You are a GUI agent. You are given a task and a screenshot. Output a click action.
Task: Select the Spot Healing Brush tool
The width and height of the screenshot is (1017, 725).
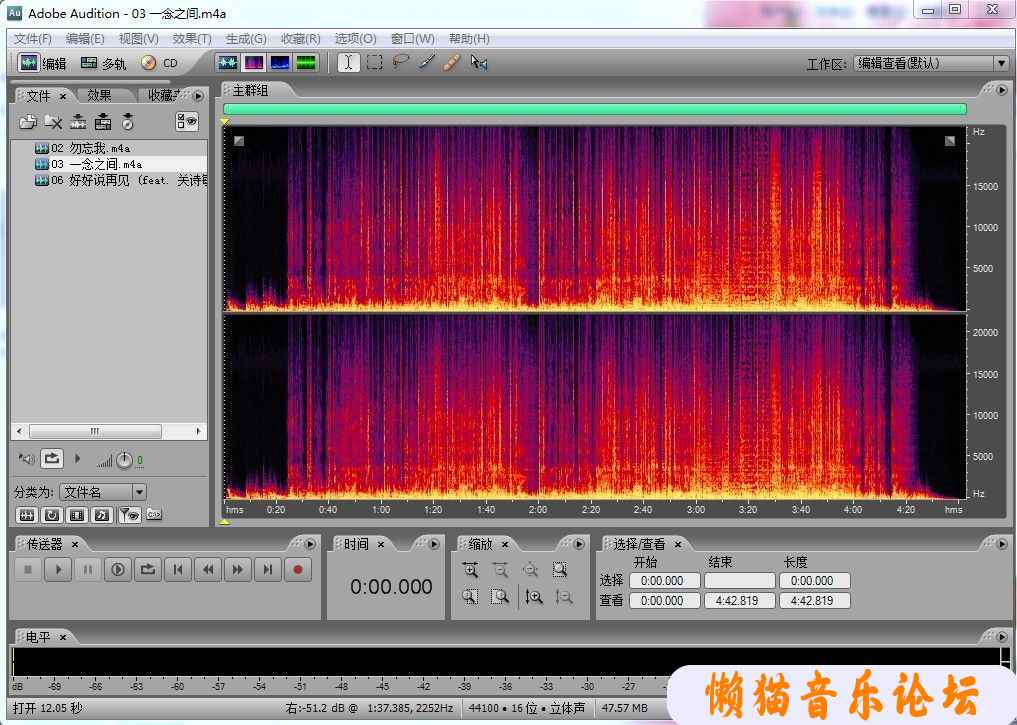click(452, 62)
